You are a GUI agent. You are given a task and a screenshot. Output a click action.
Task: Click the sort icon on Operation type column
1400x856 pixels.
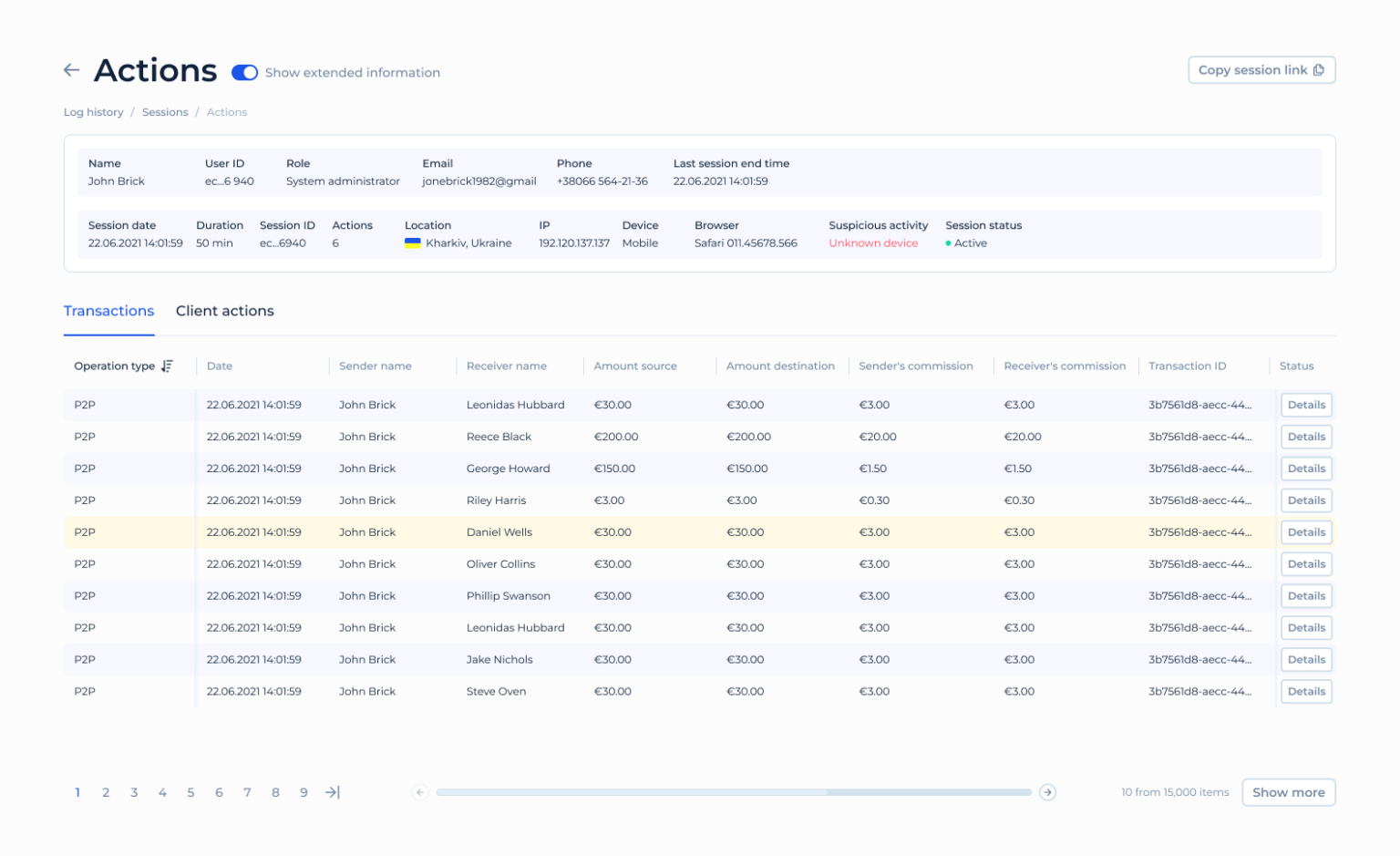(x=166, y=366)
